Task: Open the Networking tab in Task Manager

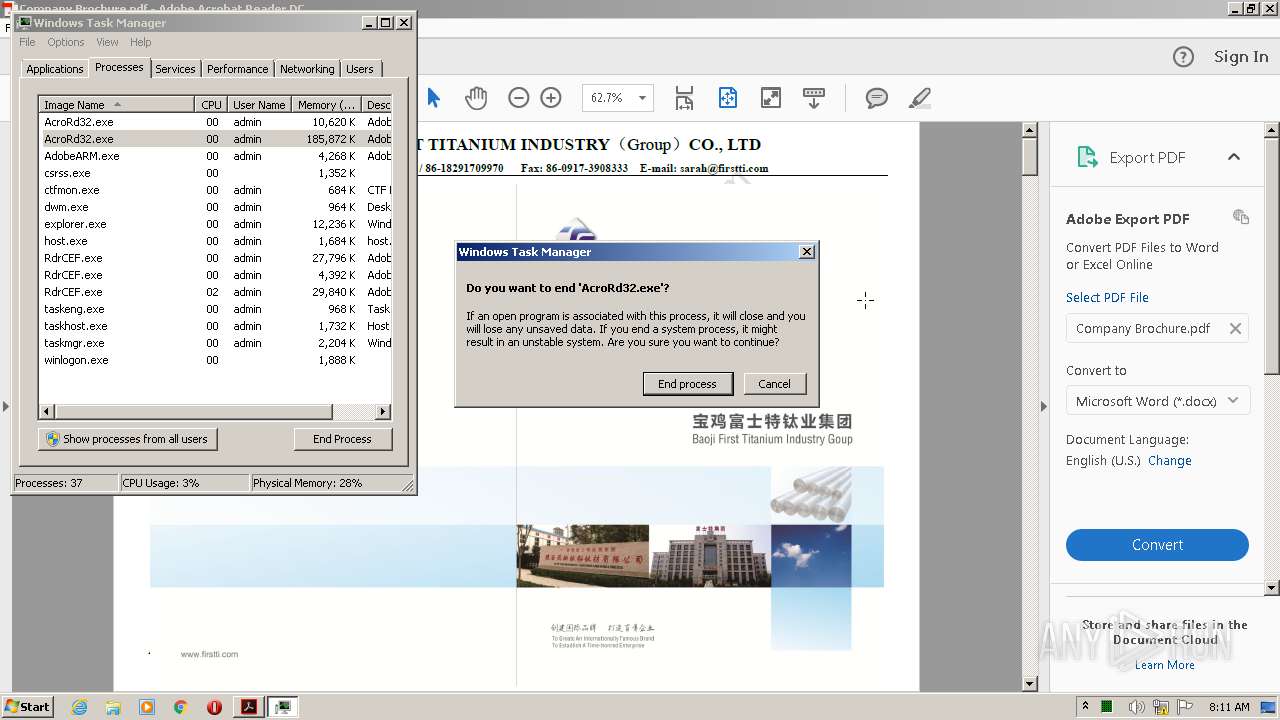Action: pos(307,69)
